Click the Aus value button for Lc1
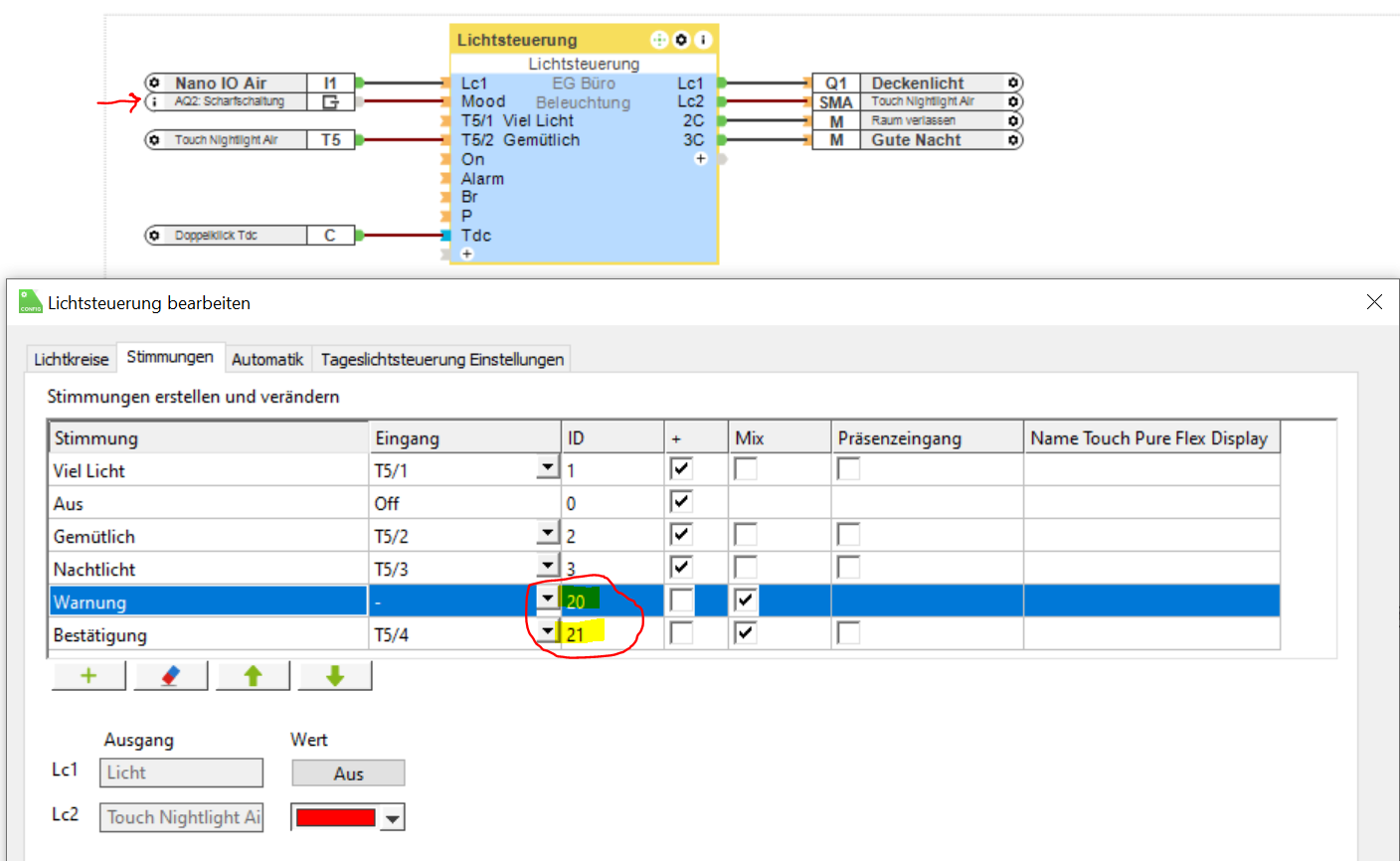1400x861 pixels. coord(348,774)
